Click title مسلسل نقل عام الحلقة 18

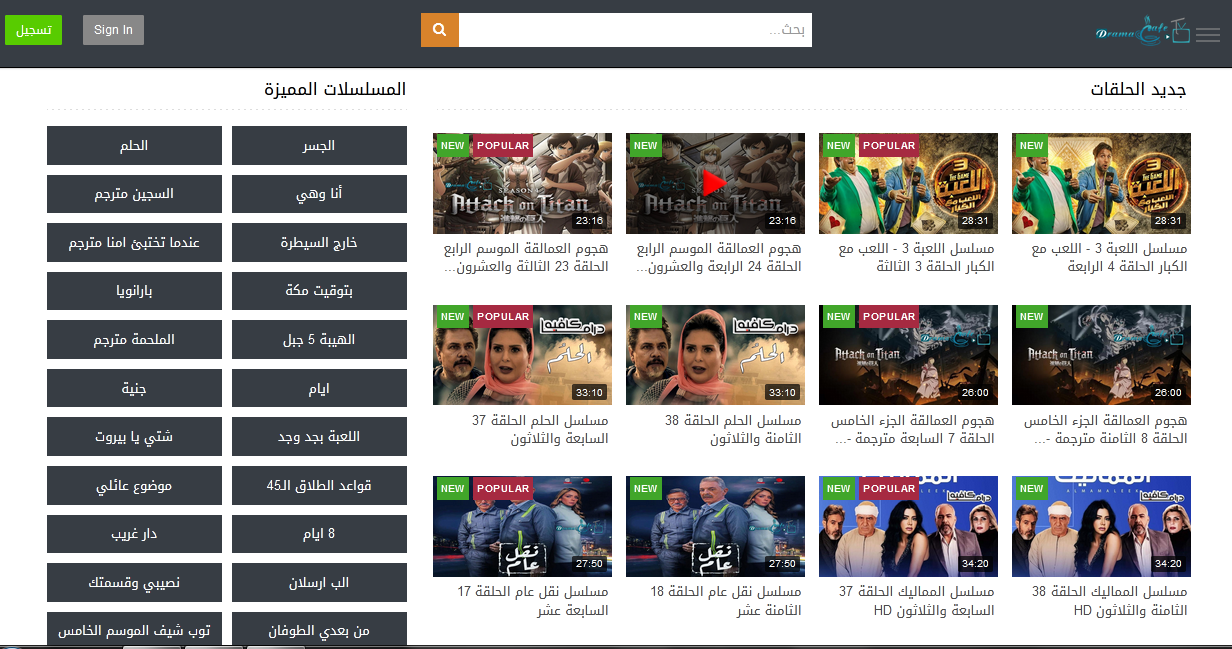[x=726, y=601]
